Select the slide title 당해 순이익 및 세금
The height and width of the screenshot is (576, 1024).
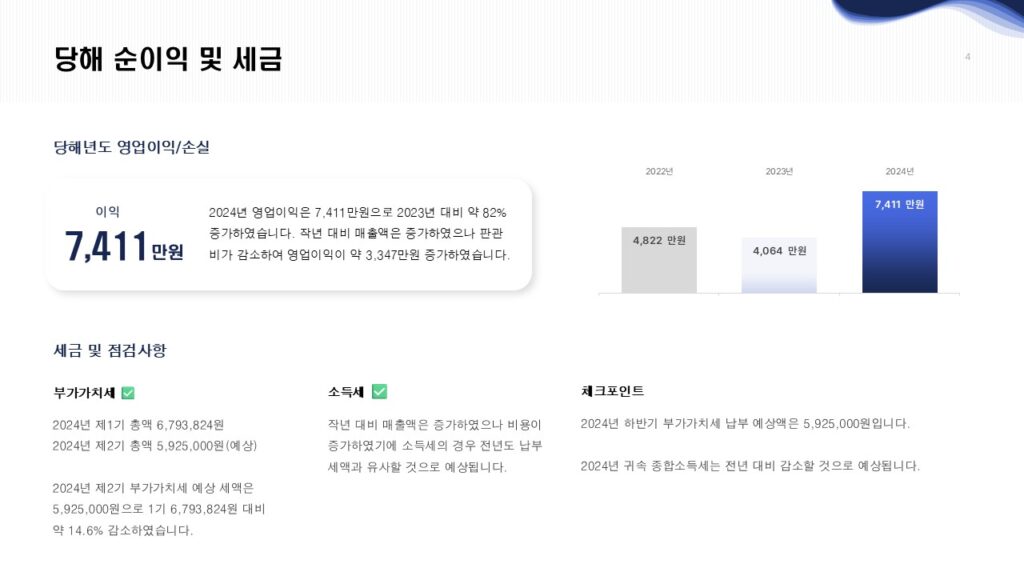coord(168,60)
